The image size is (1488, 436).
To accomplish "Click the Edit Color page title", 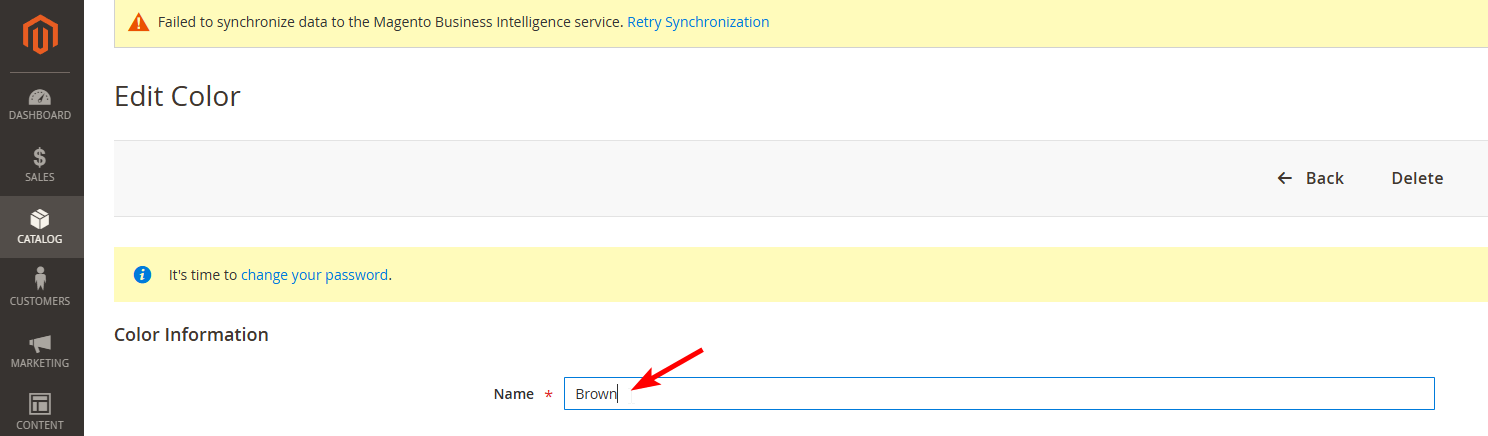I will point(178,96).
